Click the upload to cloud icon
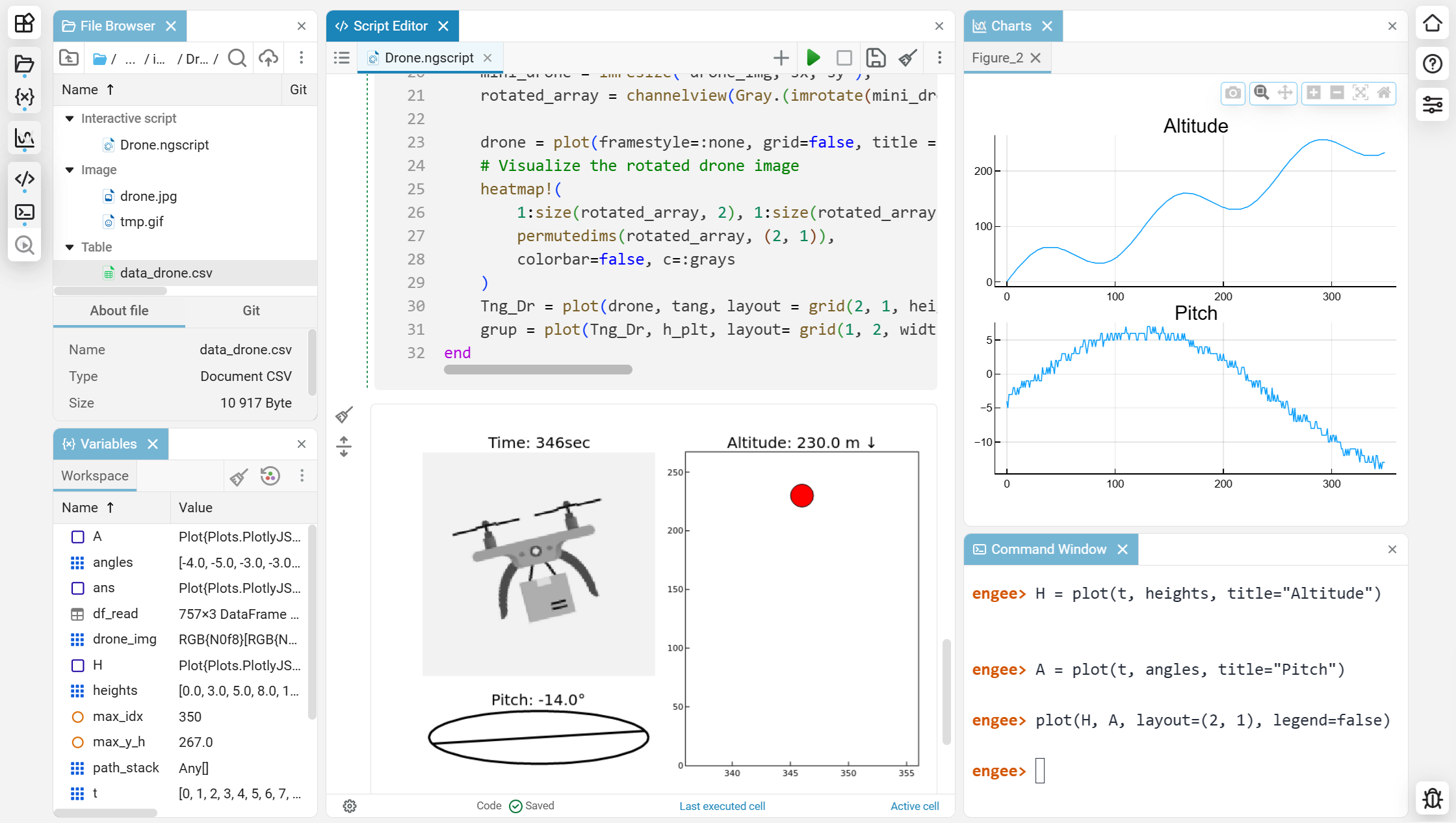This screenshot has width=1456, height=823. [268, 59]
